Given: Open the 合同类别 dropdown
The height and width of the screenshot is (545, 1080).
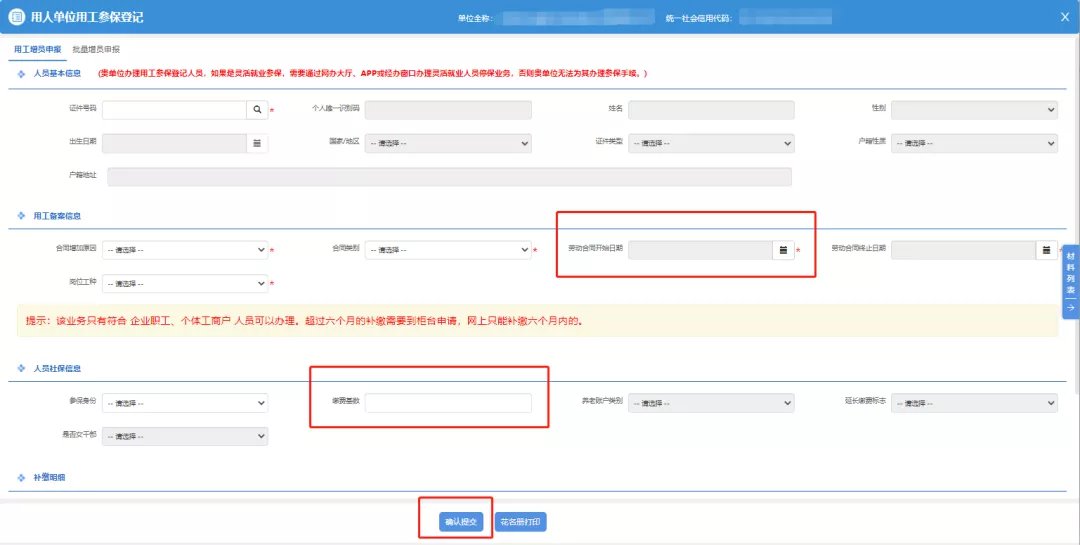Looking at the screenshot, I should pos(447,250).
